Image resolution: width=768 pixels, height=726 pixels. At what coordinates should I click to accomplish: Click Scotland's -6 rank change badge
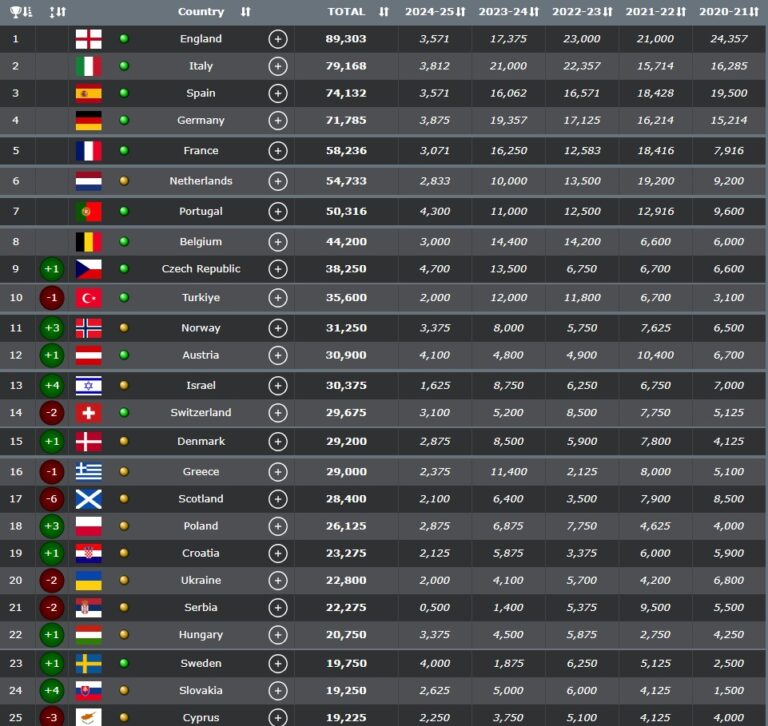pyautogui.click(x=52, y=499)
